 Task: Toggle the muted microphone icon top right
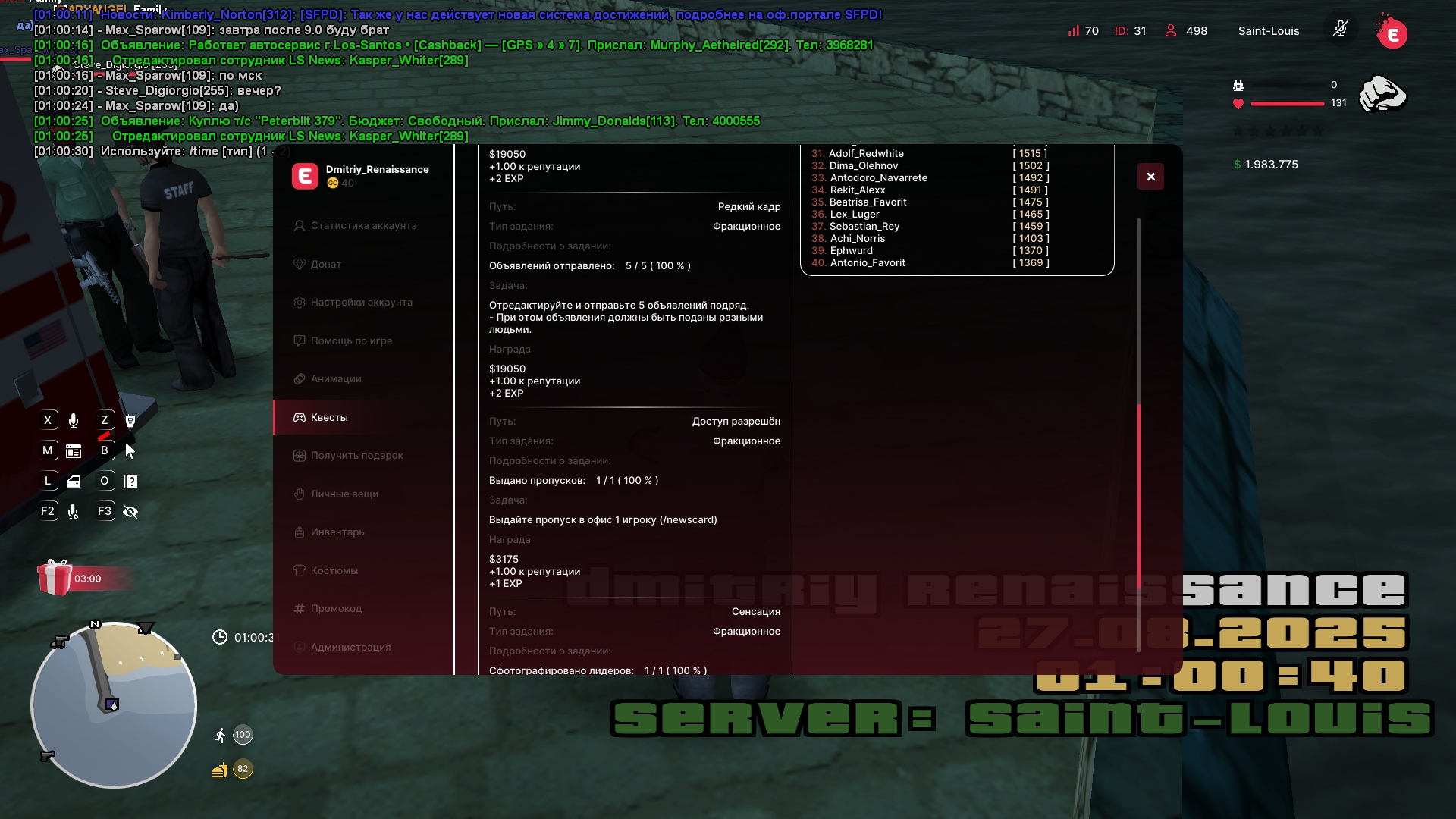[x=1340, y=30]
